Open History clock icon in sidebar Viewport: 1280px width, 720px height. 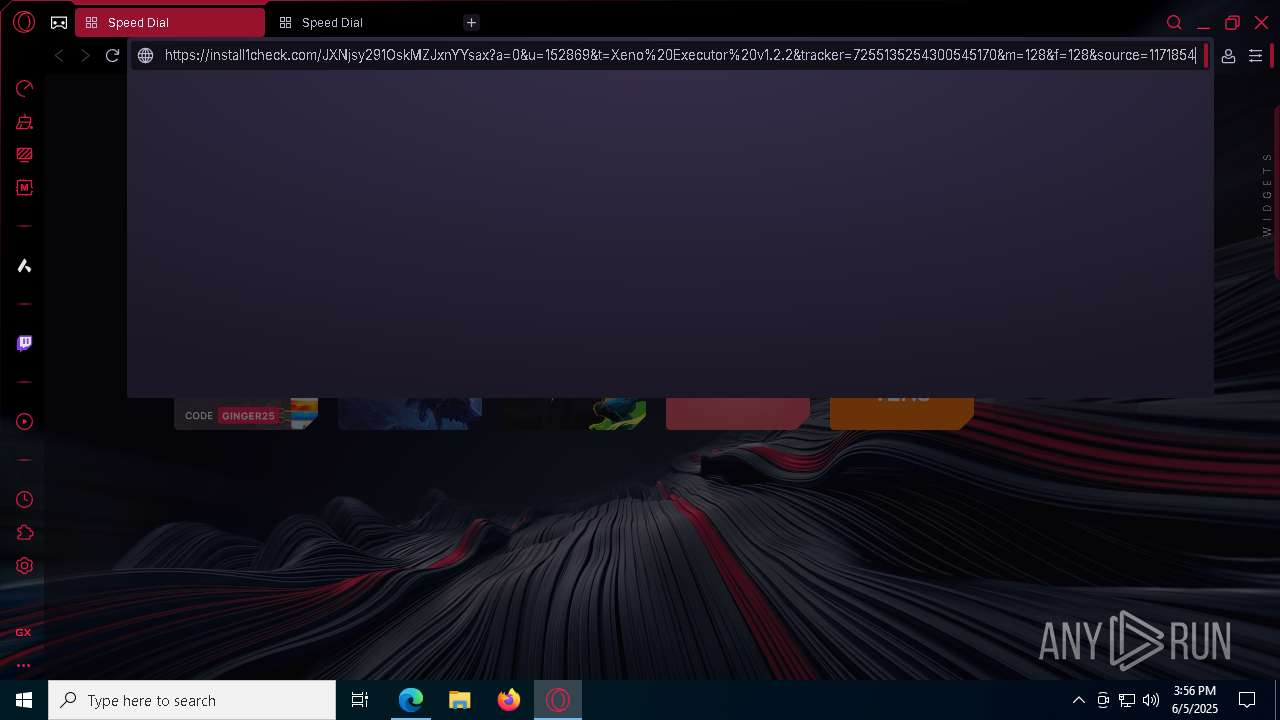click(24, 500)
